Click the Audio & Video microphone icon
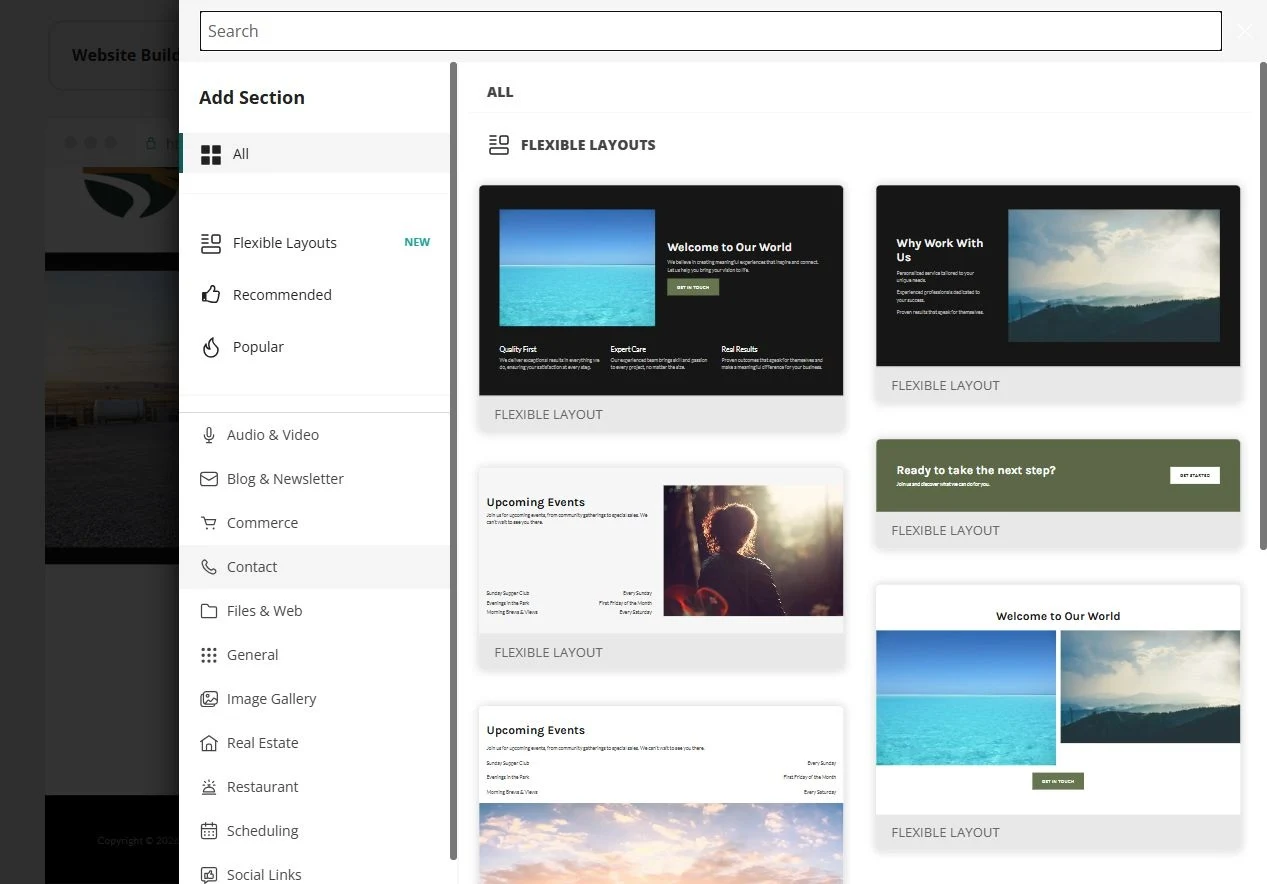The height and width of the screenshot is (884, 1267). click(x=209, y=435)
